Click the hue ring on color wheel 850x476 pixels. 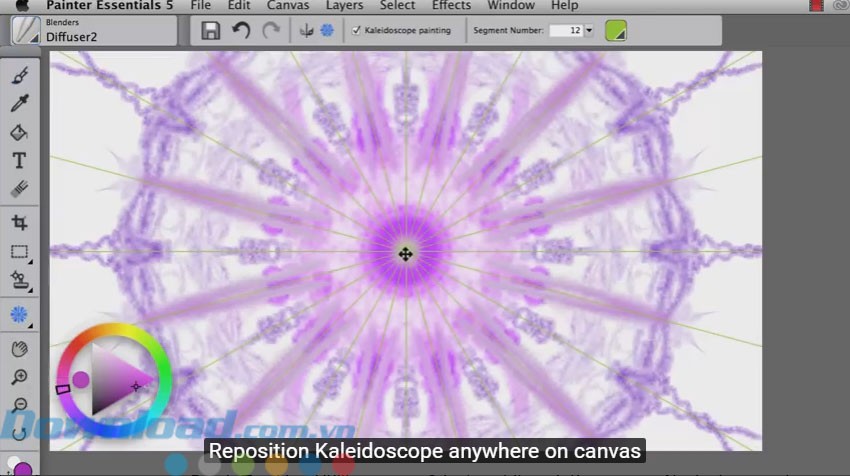(113, 334)
